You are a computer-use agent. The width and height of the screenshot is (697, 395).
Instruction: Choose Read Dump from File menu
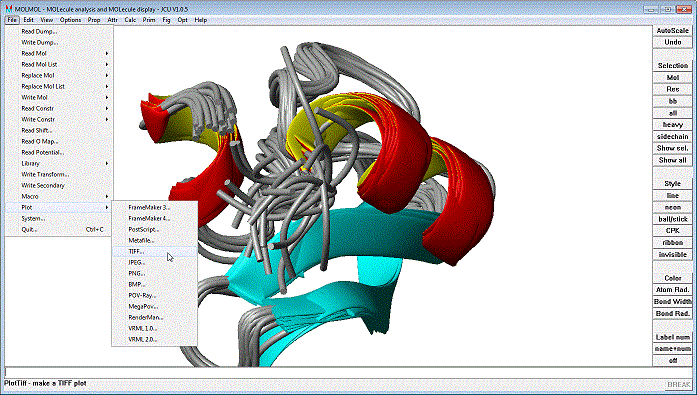(59, 32)
